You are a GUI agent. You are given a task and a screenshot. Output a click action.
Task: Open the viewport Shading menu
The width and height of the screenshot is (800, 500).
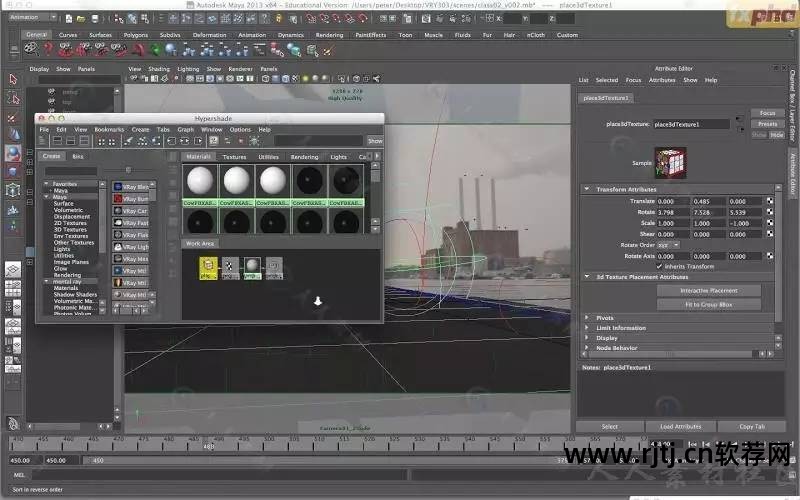159,69
